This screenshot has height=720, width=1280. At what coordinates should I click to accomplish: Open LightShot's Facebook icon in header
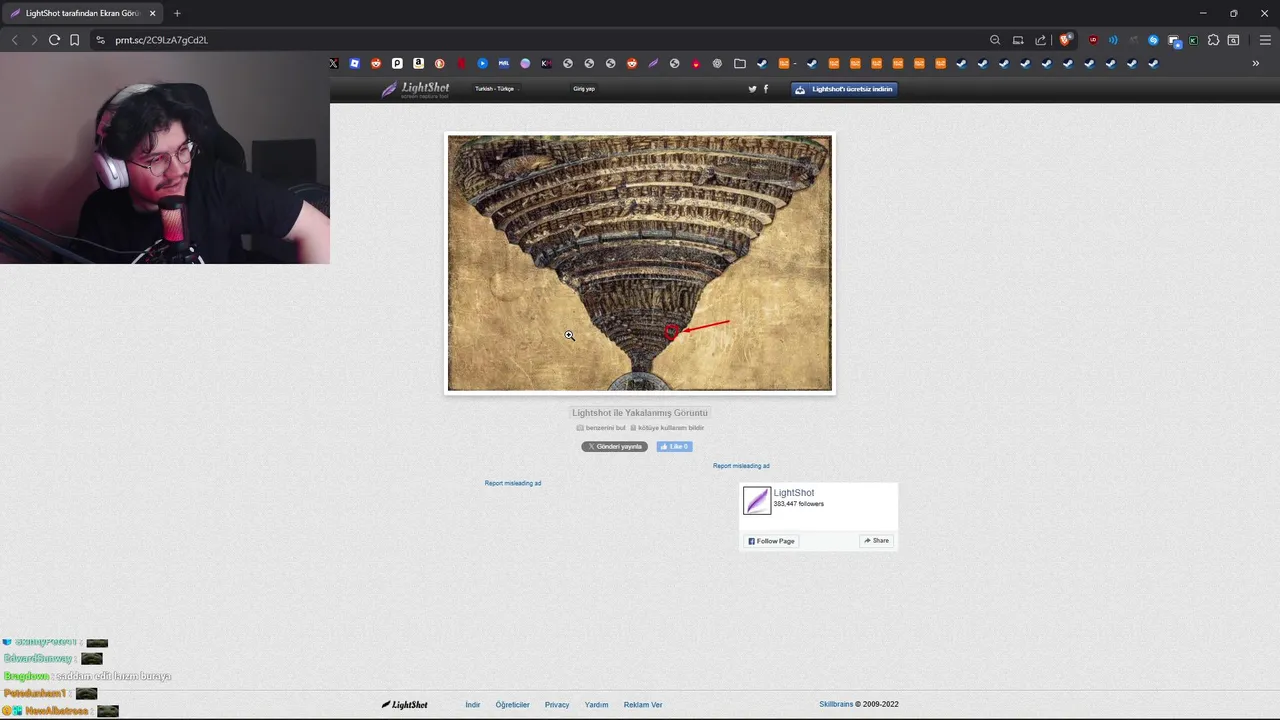click(766, 89)
